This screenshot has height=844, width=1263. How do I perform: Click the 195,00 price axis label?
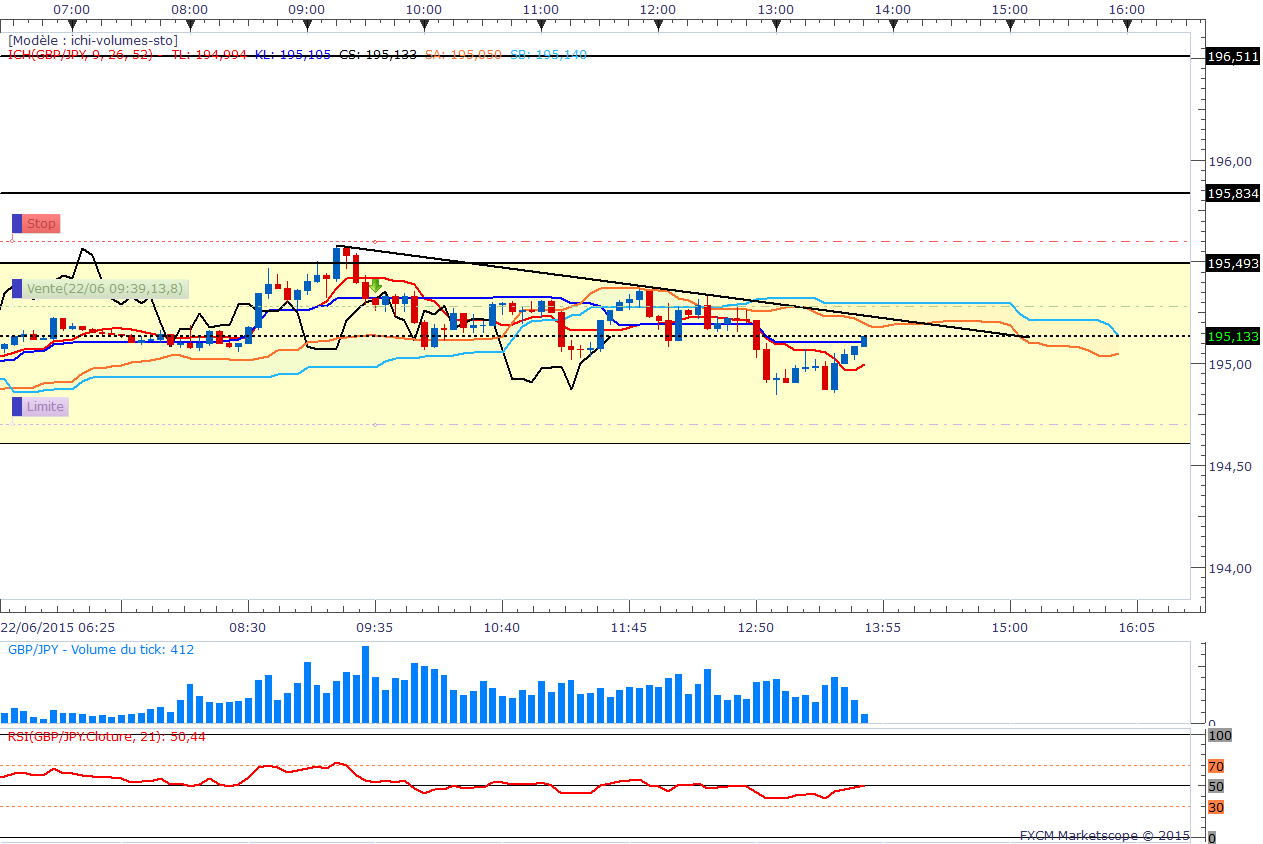pyautogui.click(x=1231, y=365)
